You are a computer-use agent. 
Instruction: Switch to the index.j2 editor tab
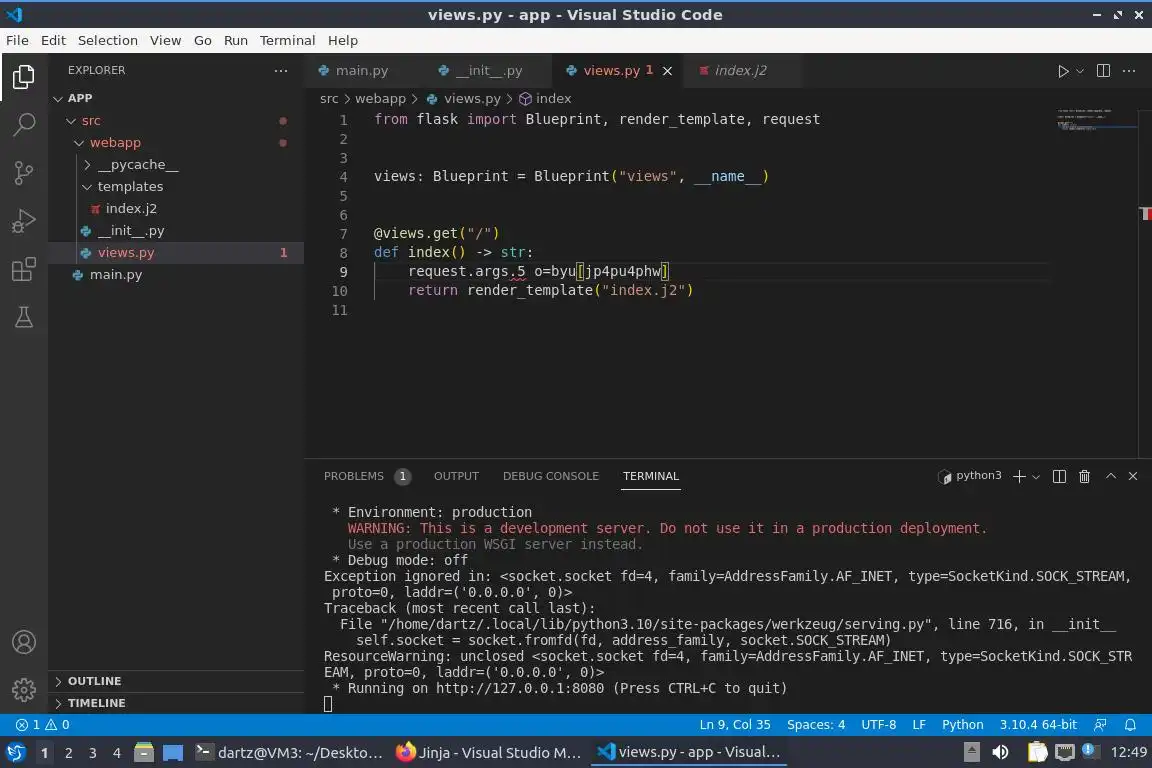740,71
